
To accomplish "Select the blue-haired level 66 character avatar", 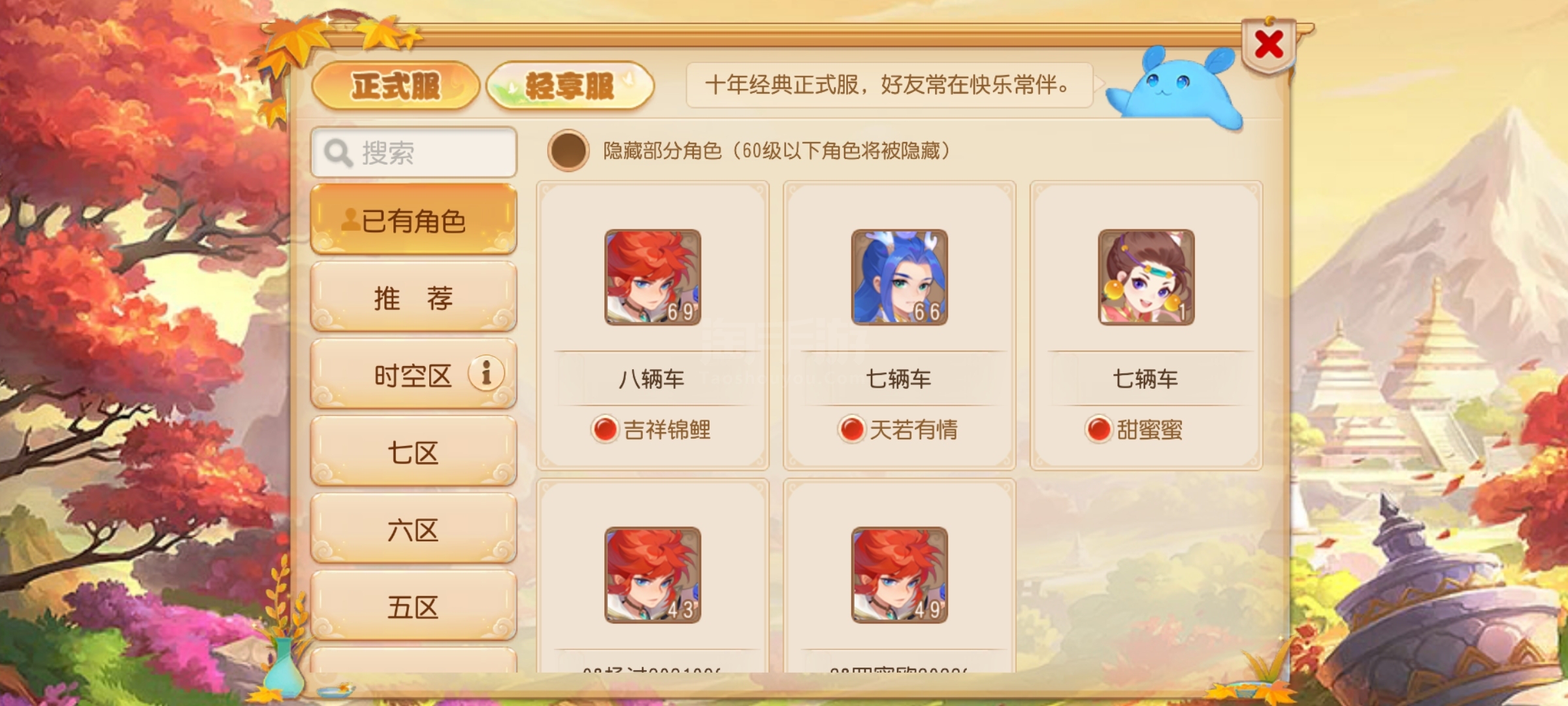I will (900, 277).
